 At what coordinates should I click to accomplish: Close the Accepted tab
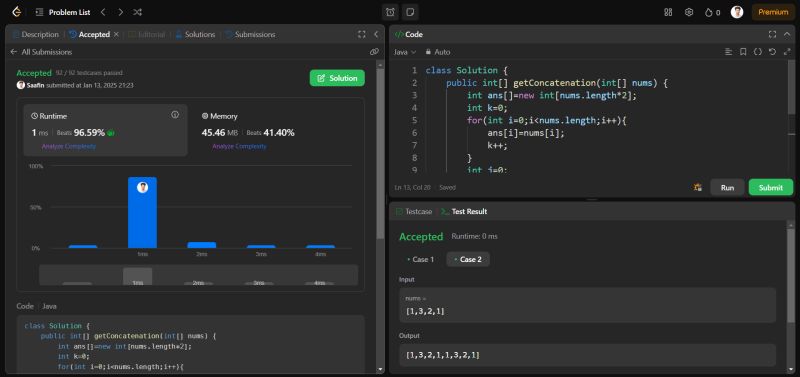116,34
